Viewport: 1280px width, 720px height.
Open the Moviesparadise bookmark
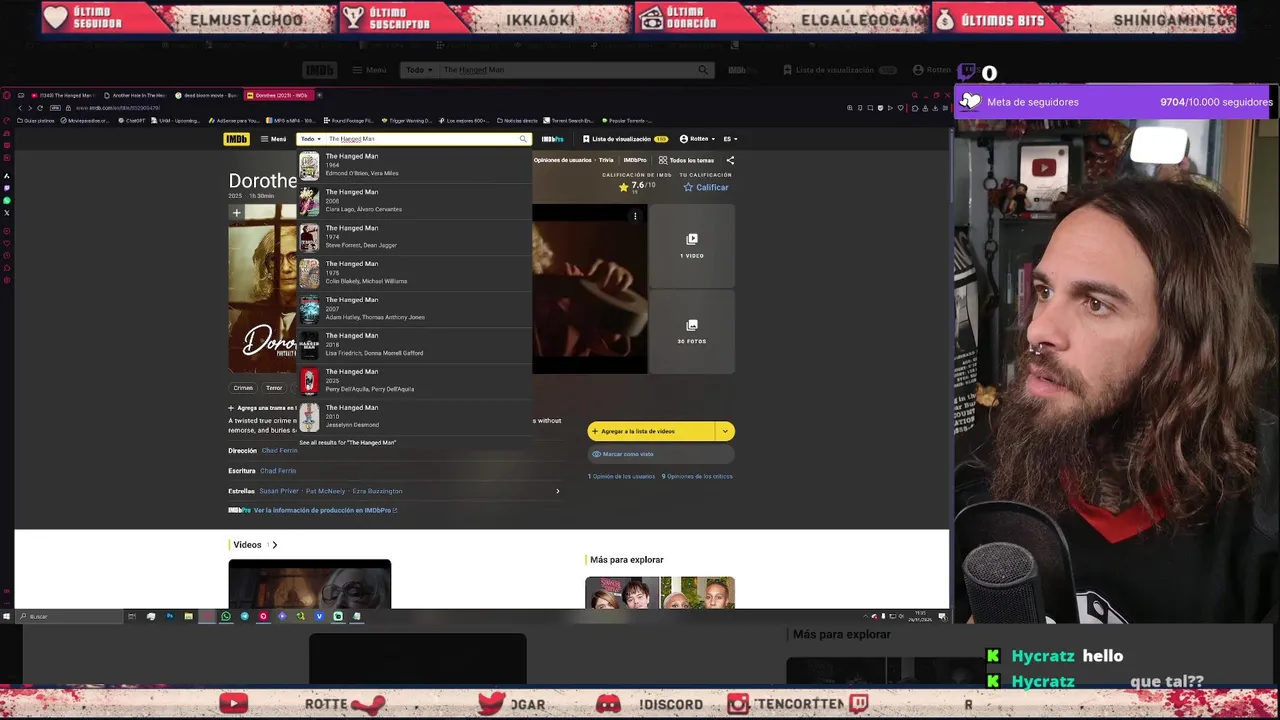pos(87,121)
